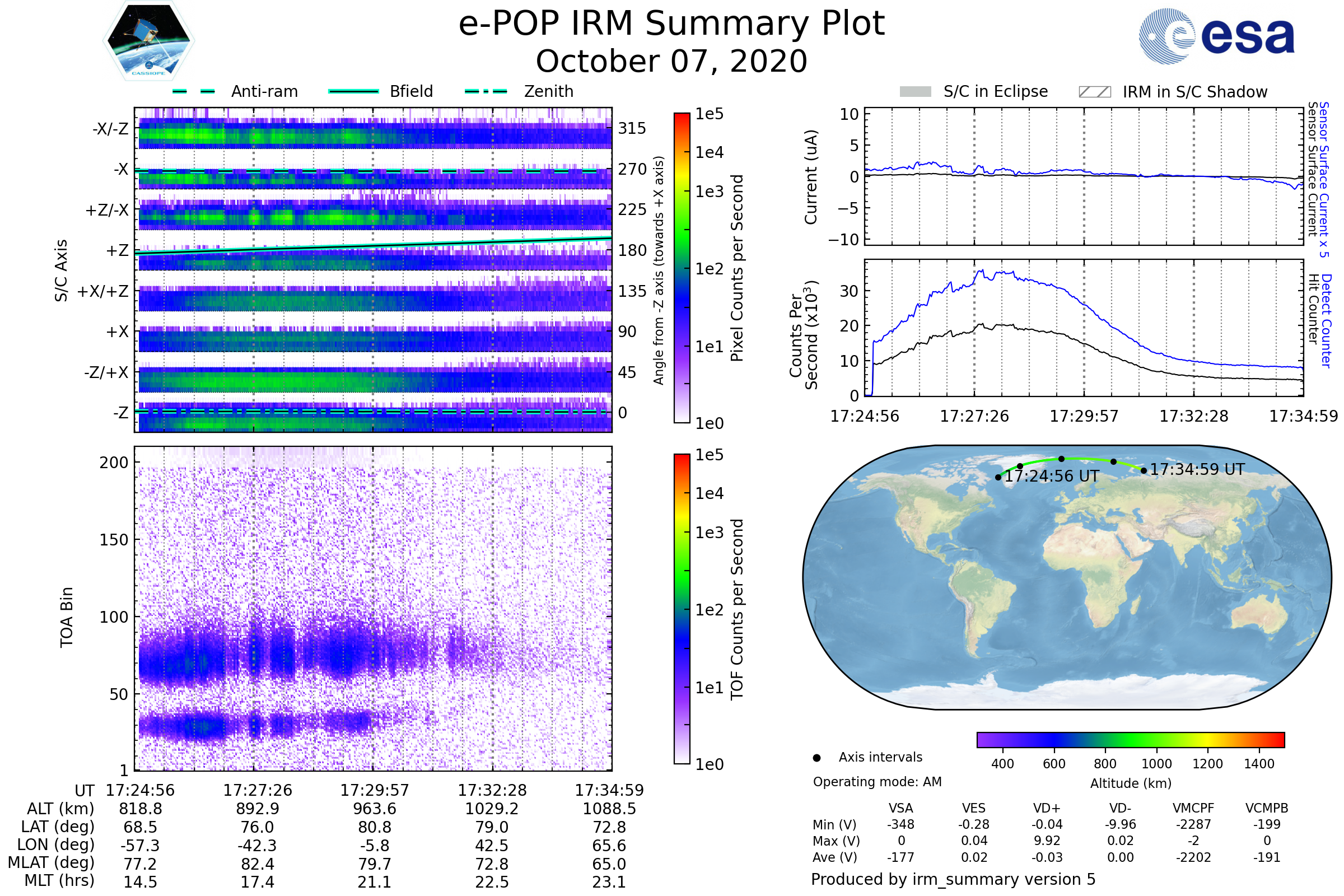Click the Altitude (km) horizontal color bar

pos(1130,739)
